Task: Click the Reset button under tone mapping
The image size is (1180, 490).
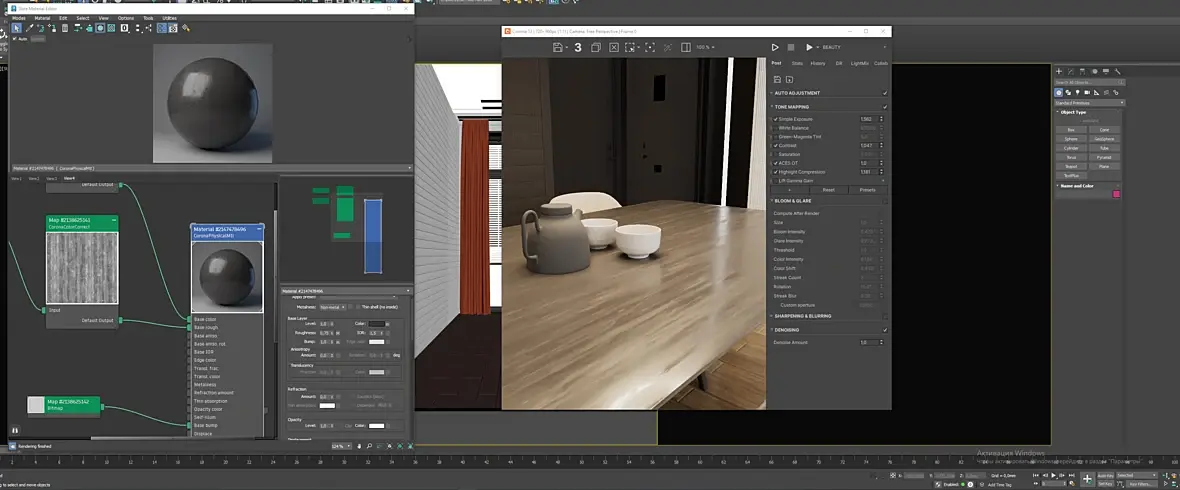Action: [x=828, y=189]
